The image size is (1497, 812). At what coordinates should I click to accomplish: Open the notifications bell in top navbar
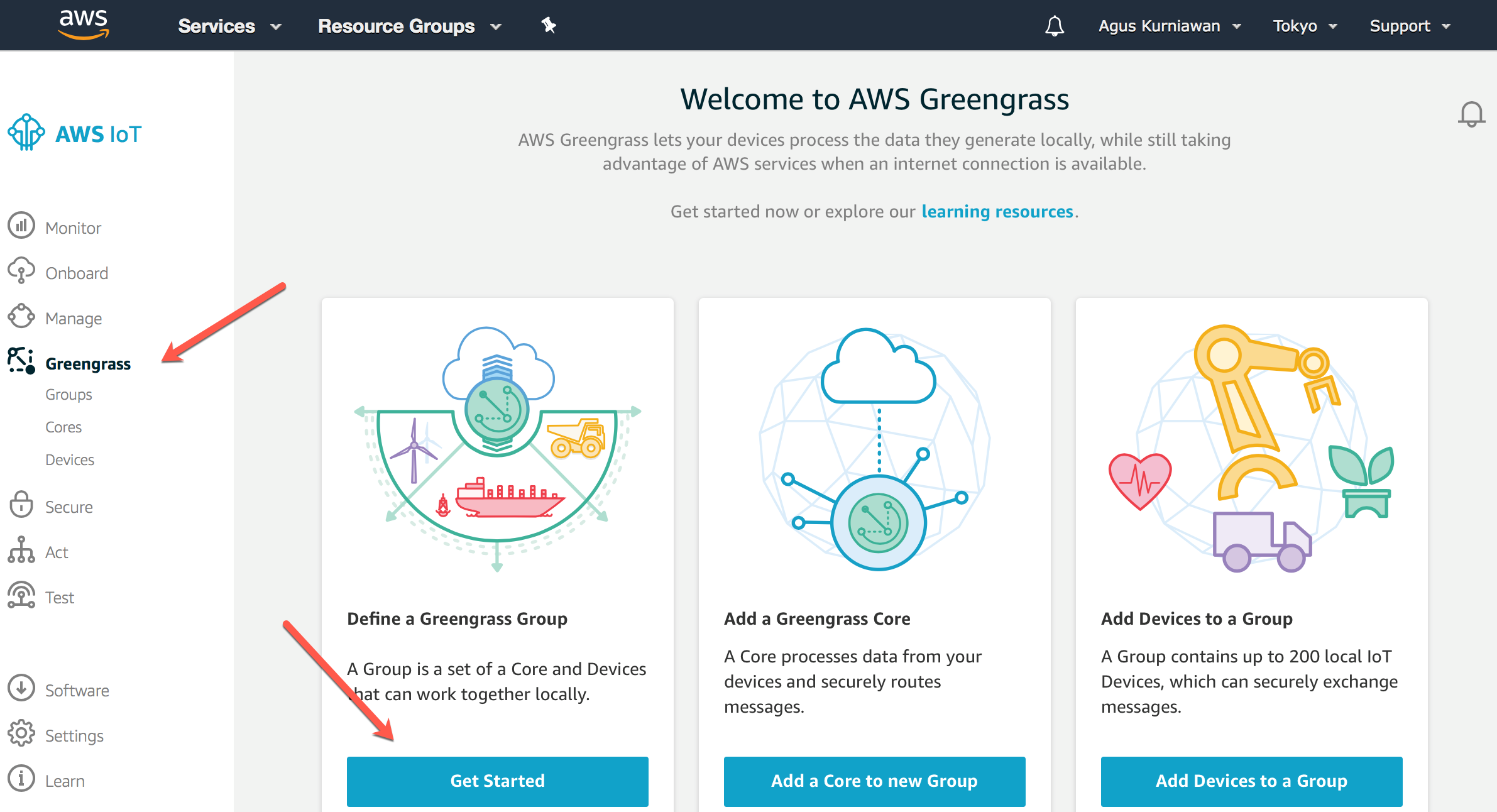pyautogui.click(x=1054, y=26)
